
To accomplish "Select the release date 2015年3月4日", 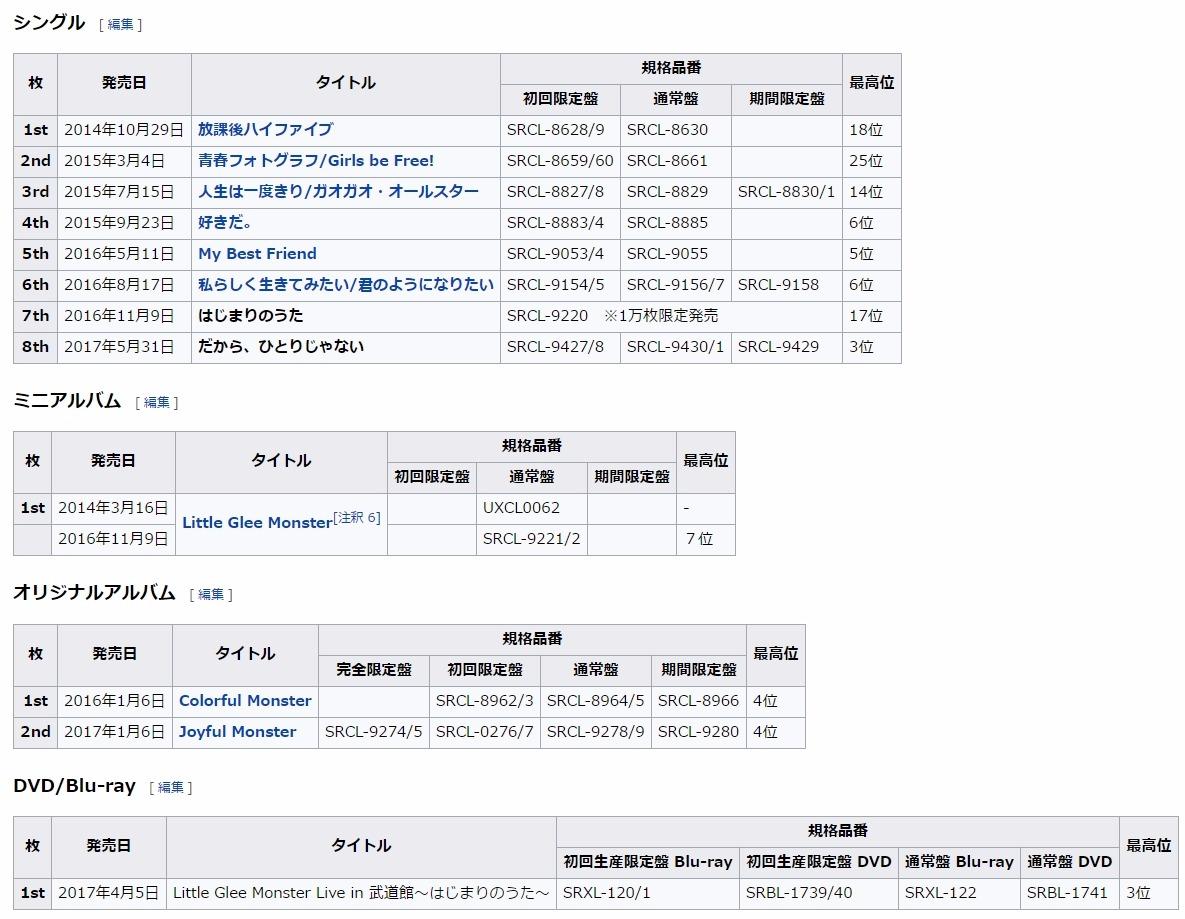I will pyautogui.click(x=114, y=160).
